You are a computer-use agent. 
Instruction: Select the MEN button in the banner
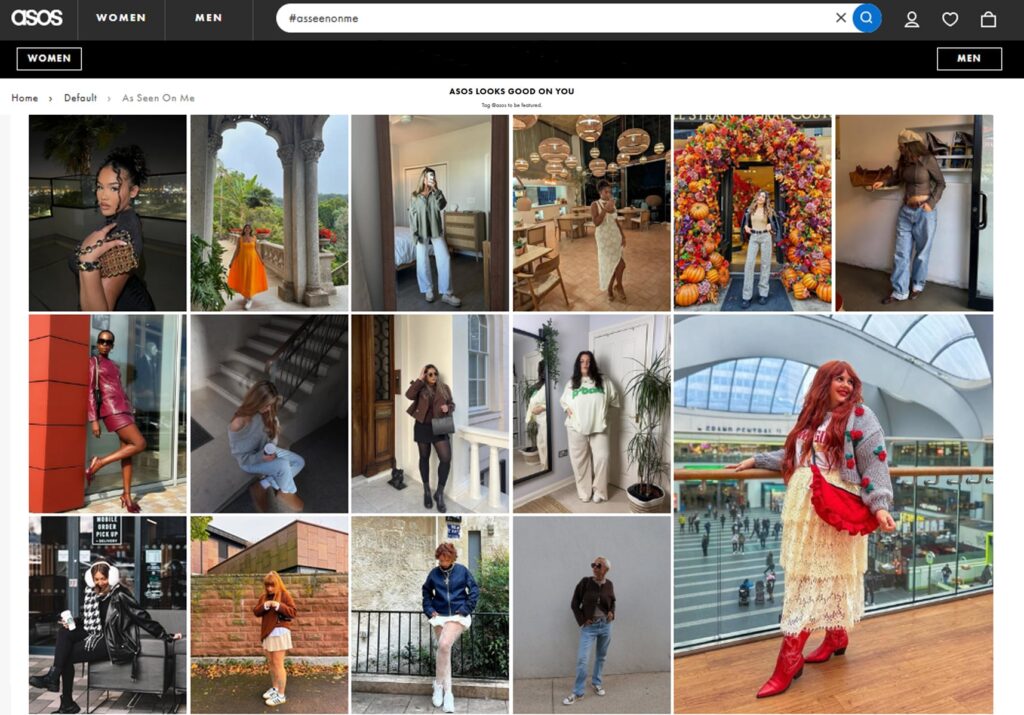coord(969,58)
